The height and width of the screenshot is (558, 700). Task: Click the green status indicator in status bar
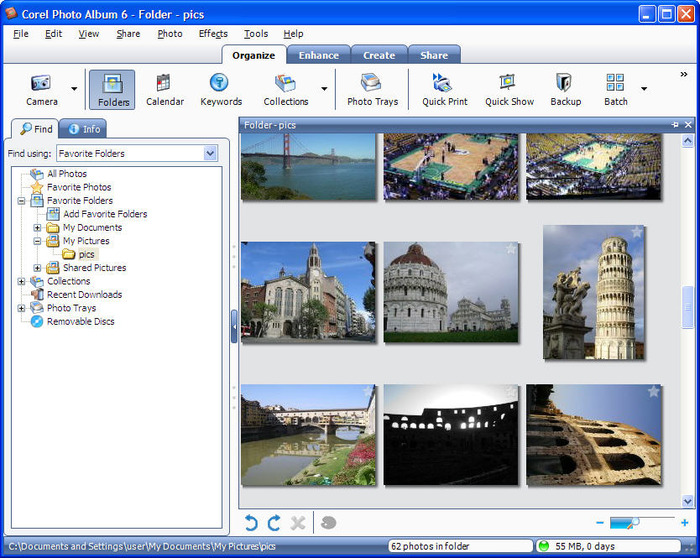[543, 546]
